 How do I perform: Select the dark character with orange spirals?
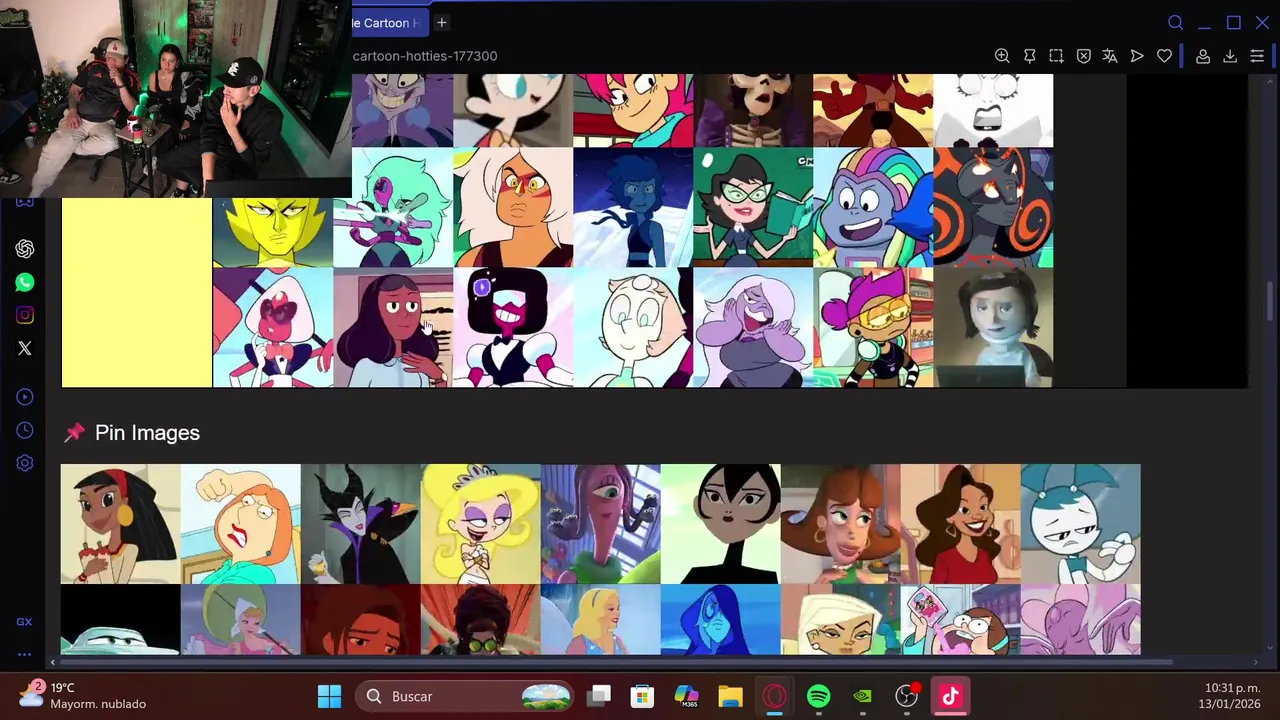(x=993, y=208)
